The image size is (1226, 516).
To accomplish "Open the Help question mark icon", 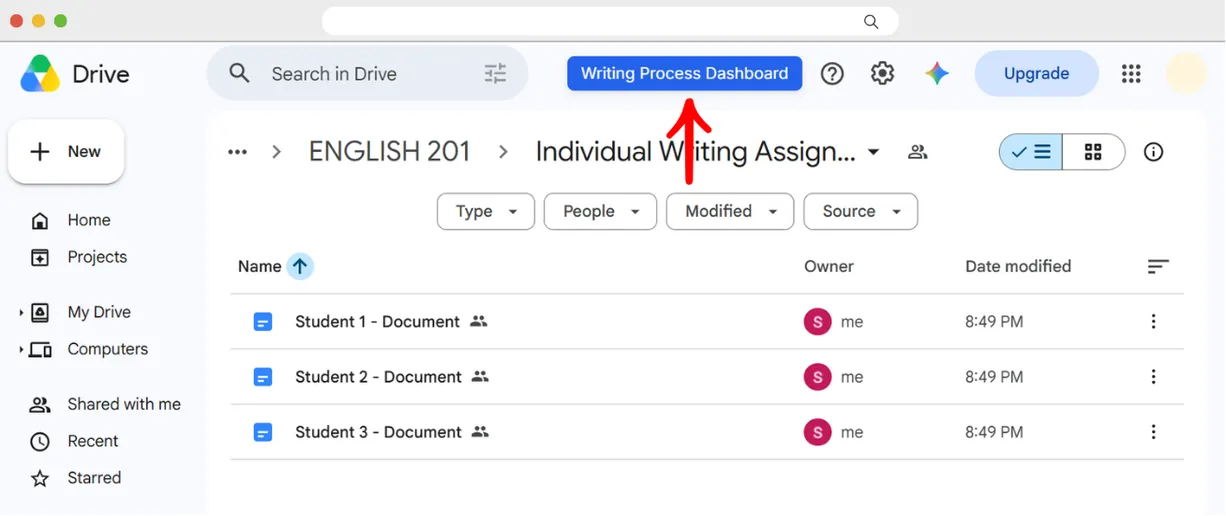I will 832,73.
